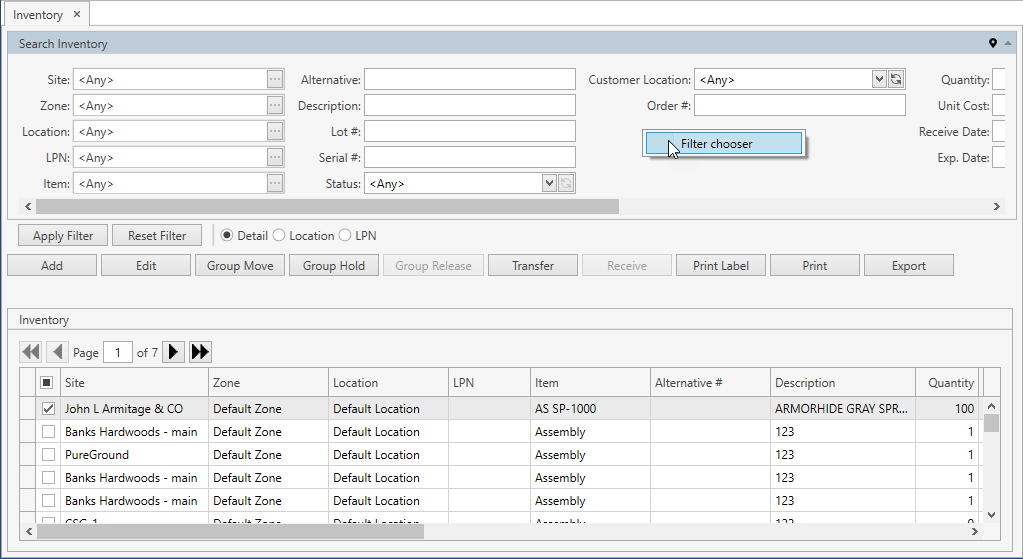
Task: Open the Site lookup ellipsis button
Action: click(275, 80)
